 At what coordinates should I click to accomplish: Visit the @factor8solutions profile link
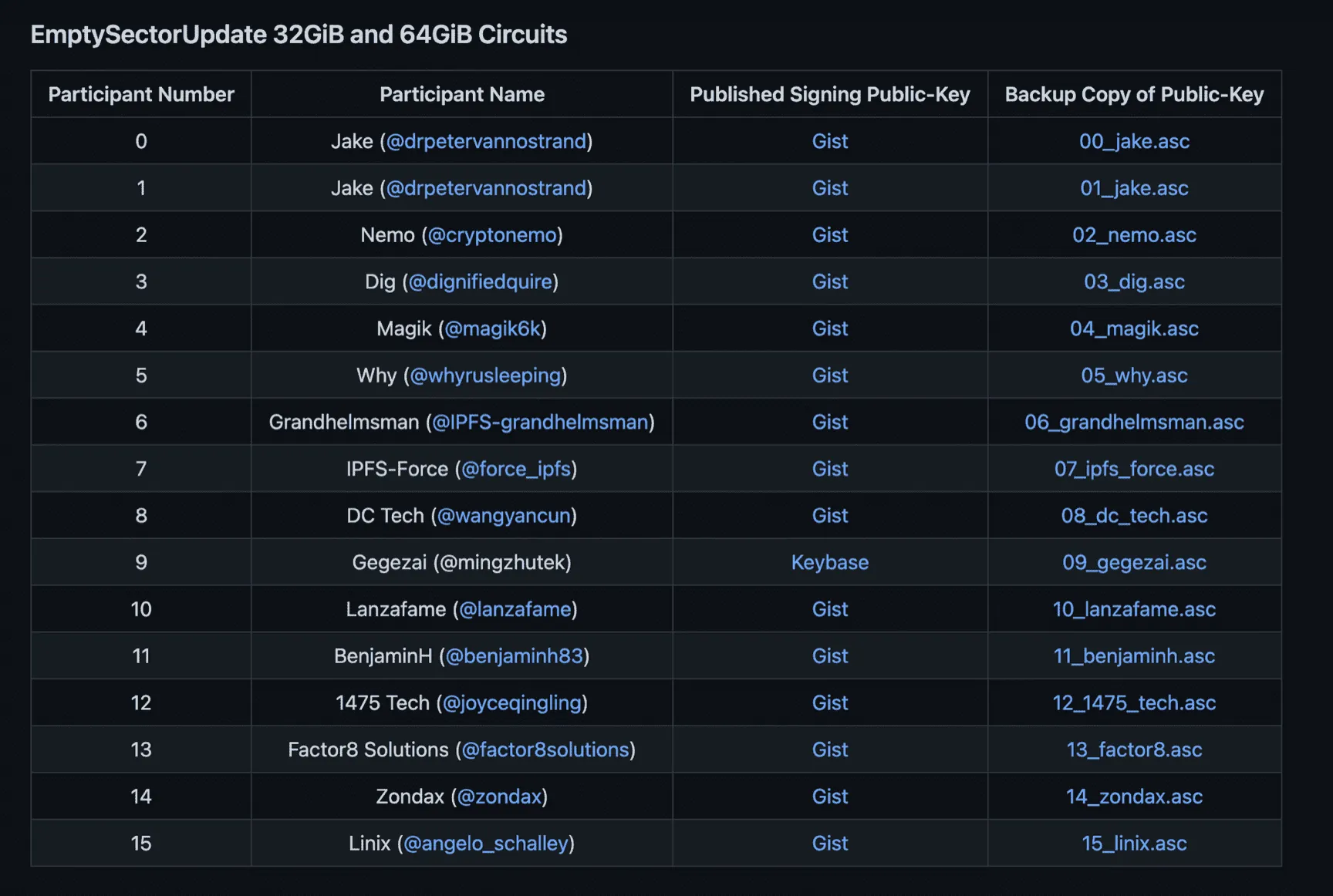pyautogui.click(x=545, y=750)
